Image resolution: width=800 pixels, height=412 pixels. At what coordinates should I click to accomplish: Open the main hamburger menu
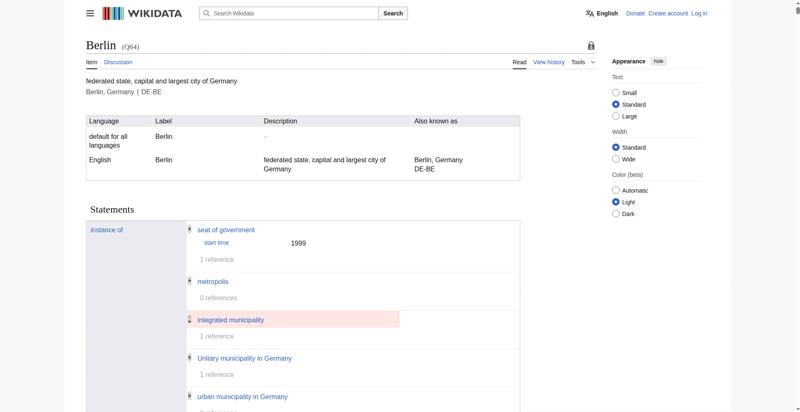tap(90, 13)
